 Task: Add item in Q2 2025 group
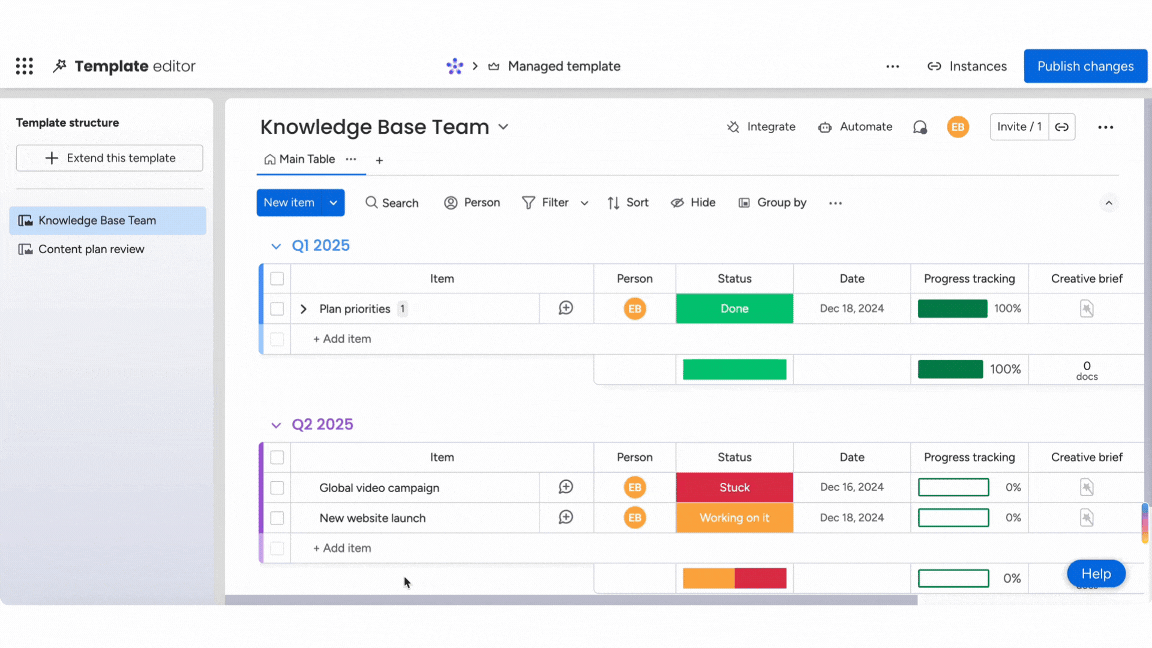tap(342, 548)
